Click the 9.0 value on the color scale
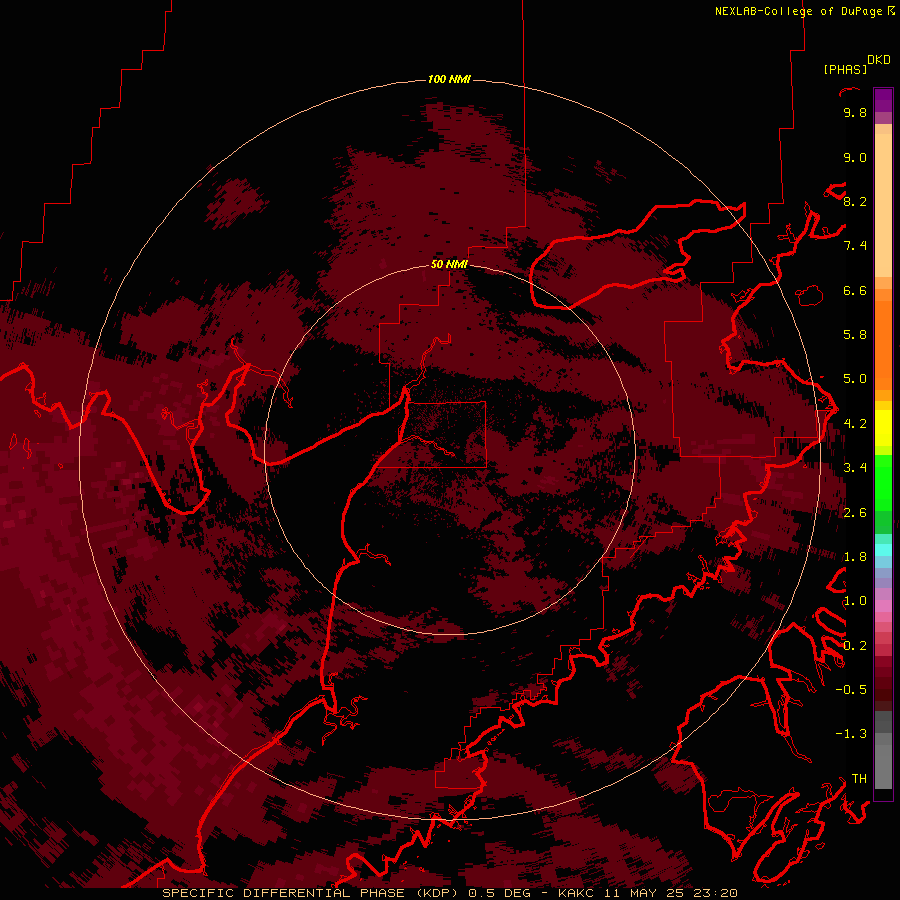Screen dimensions: 900x900 click(855, 157)
